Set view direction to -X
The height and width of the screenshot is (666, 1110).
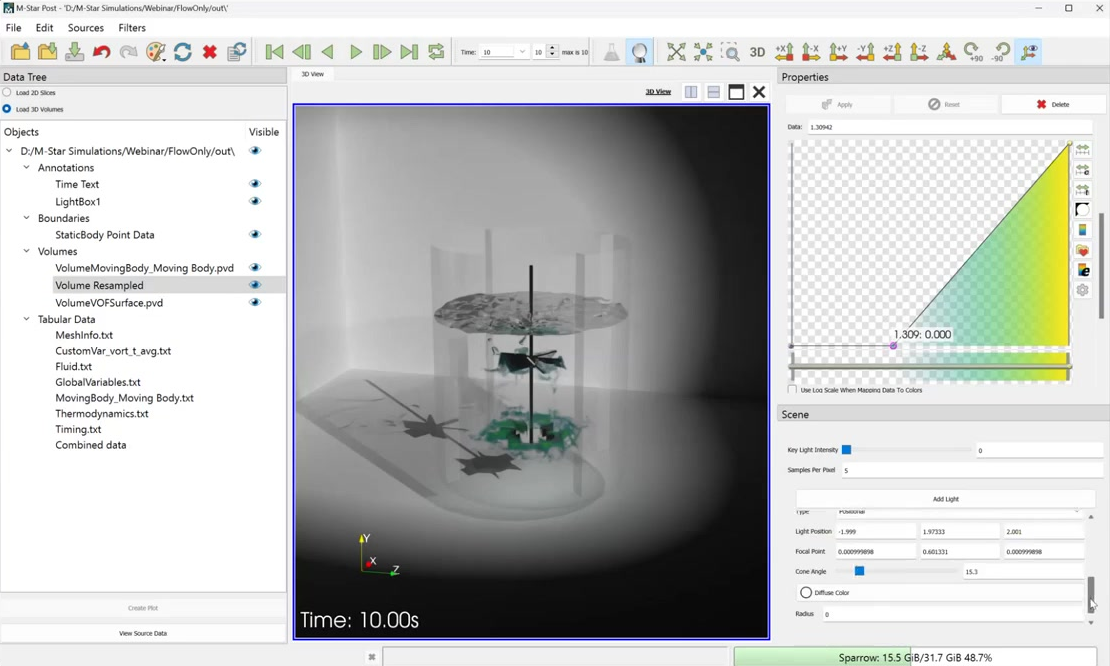(x=811, y=52)
